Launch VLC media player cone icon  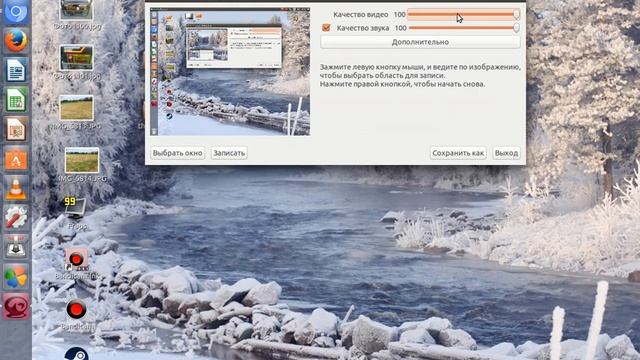click(x=16, y=189)
